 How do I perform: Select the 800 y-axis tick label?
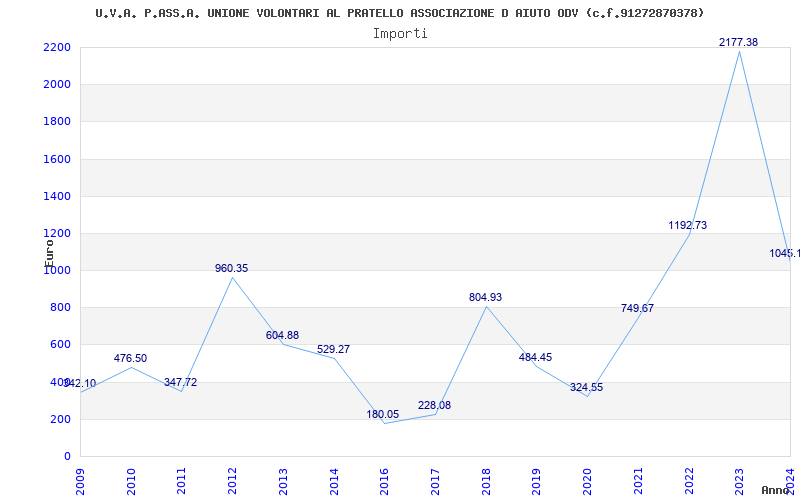point(60,308)
